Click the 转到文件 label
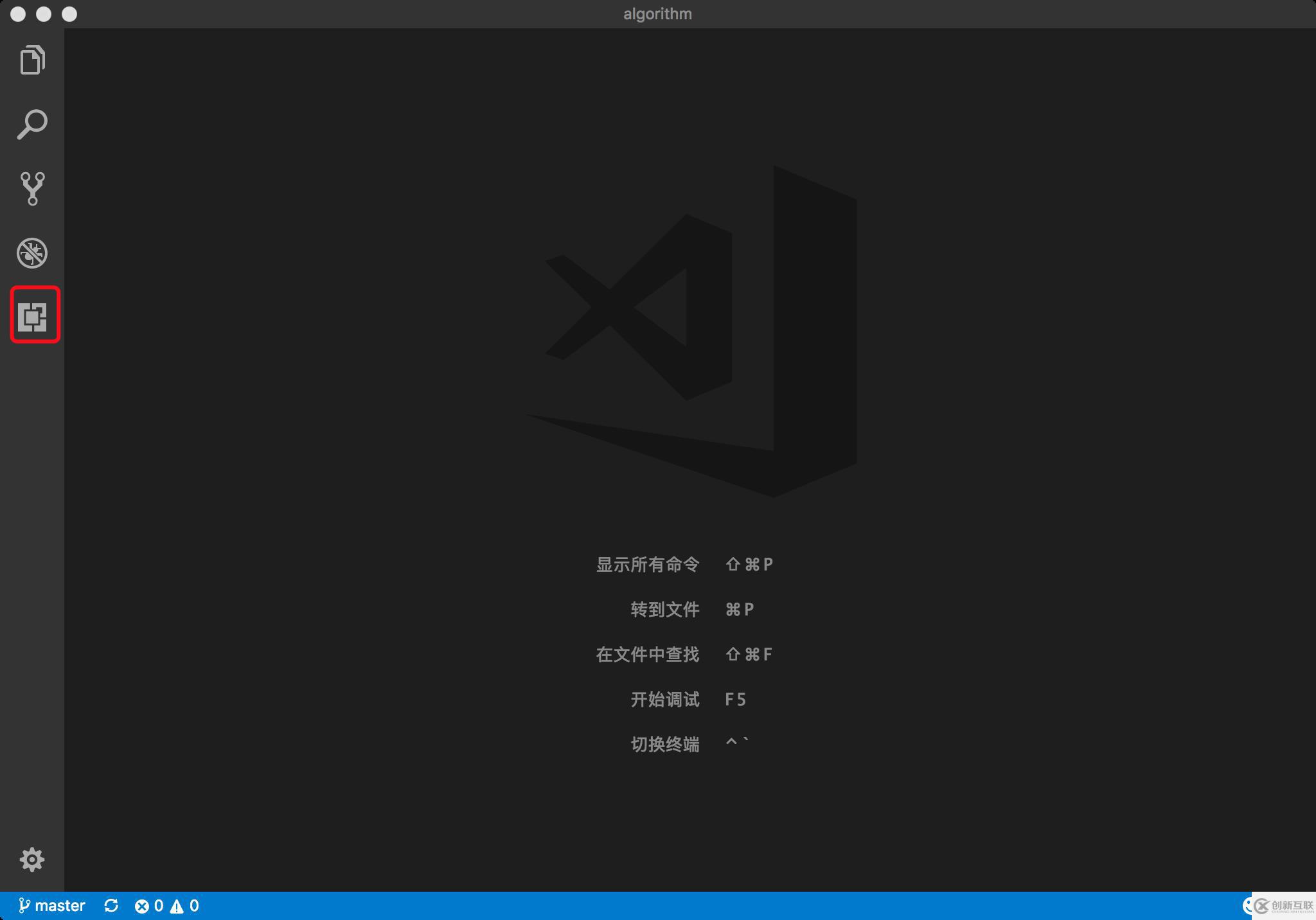This screenshot has width=1316, height=920. pos(665,609)
